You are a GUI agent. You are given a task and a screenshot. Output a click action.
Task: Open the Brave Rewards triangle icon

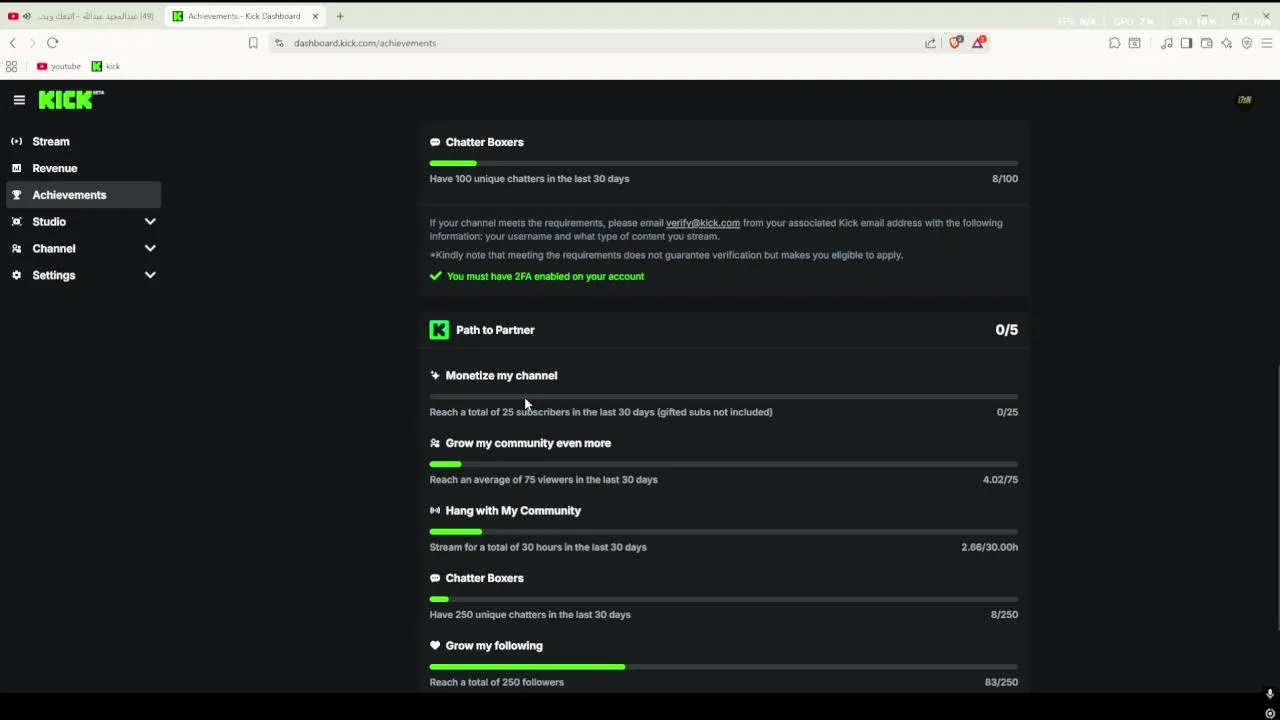pos(979,43)
